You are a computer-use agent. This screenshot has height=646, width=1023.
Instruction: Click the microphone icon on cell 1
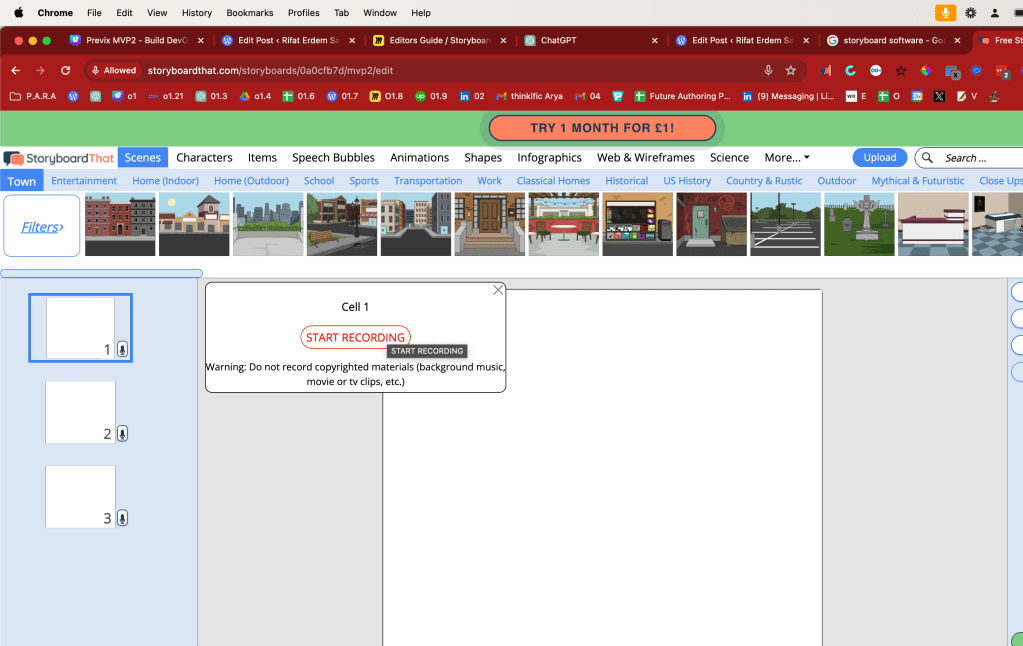[x=122, y=349]
